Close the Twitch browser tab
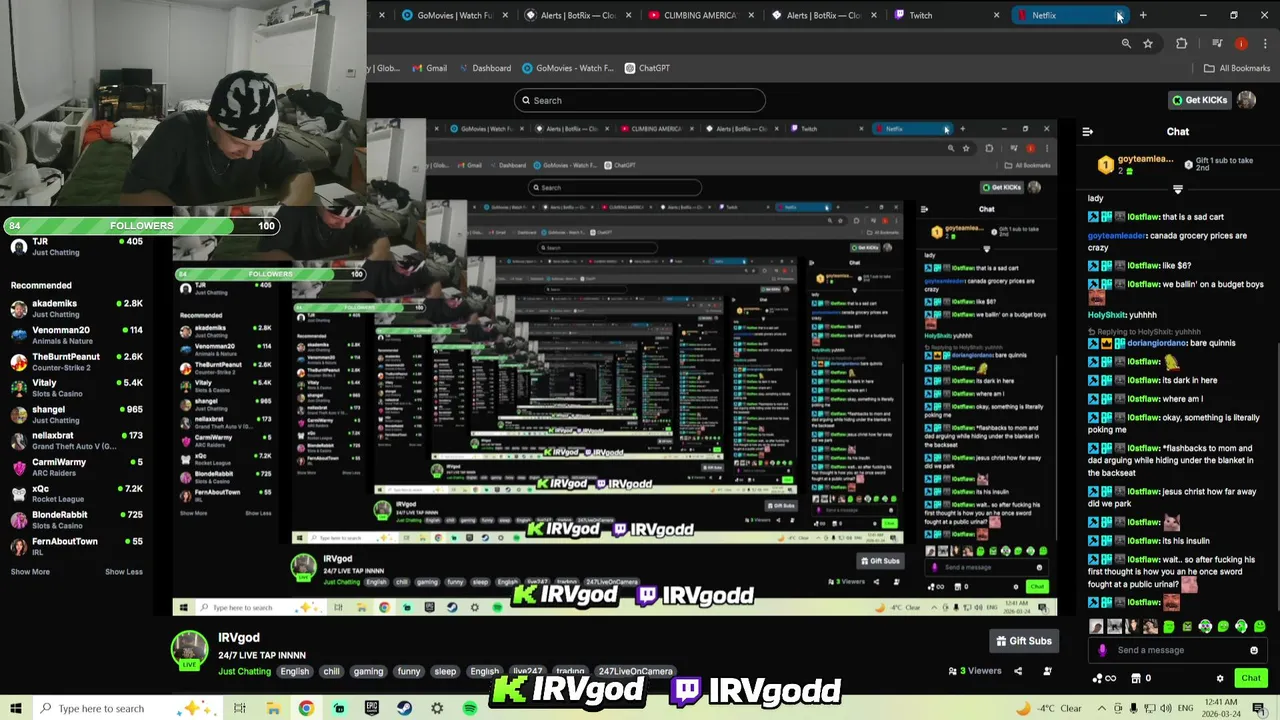 [997, 15]
